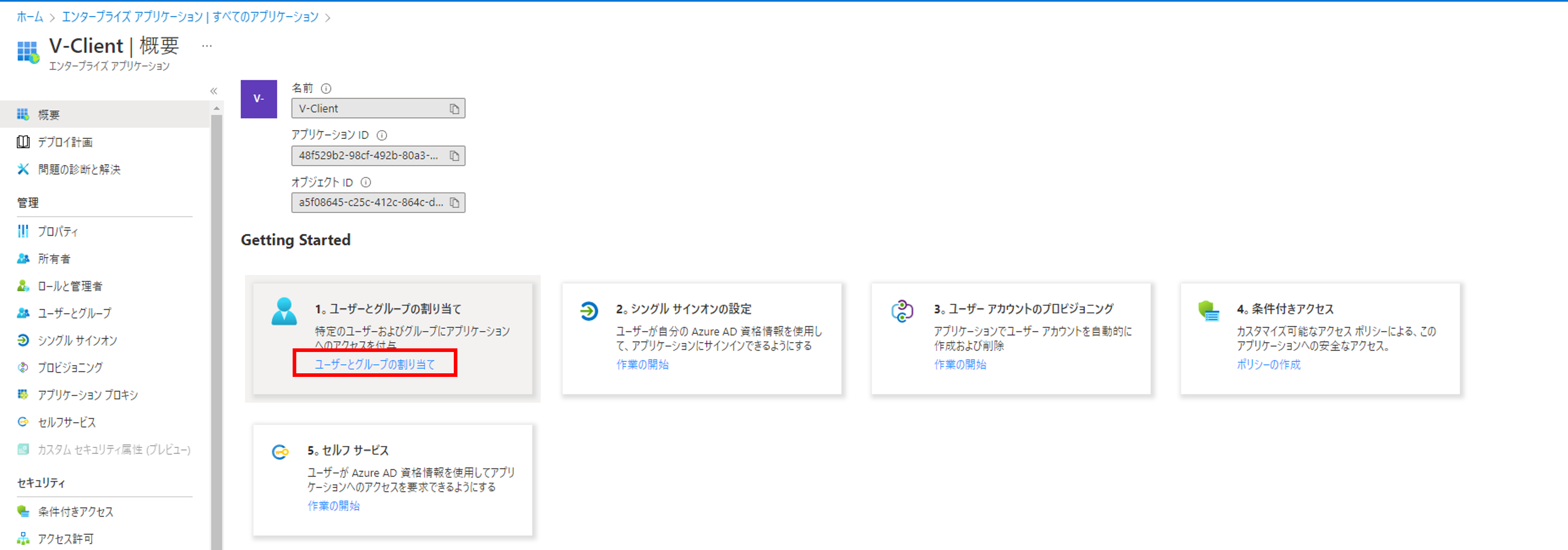Click the 条件付きアクセス shield sidebar icon
The width and height of the screenshot is (1568, 550).
[x=23, y=512]
